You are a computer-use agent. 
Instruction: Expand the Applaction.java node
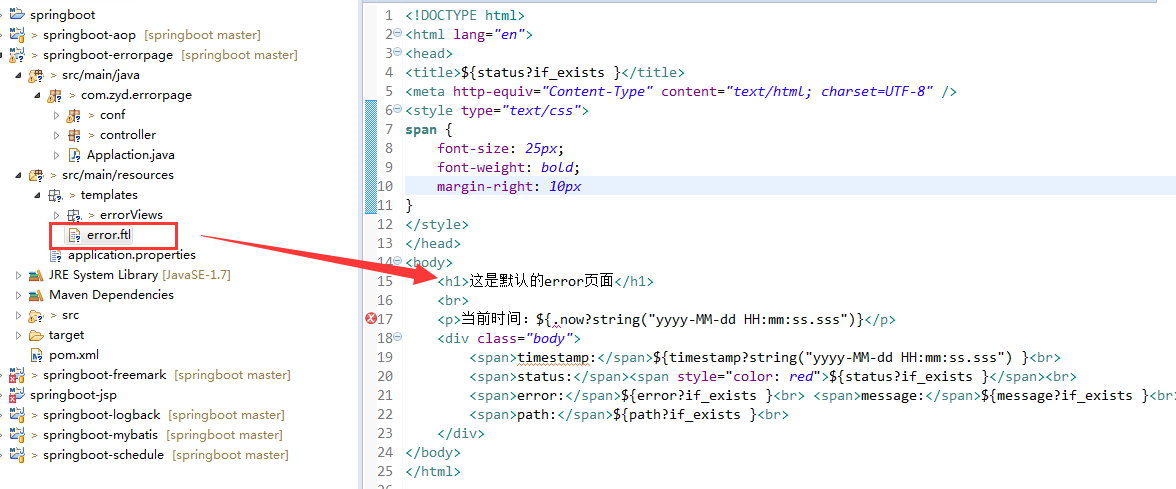click(x=56, y=154)
